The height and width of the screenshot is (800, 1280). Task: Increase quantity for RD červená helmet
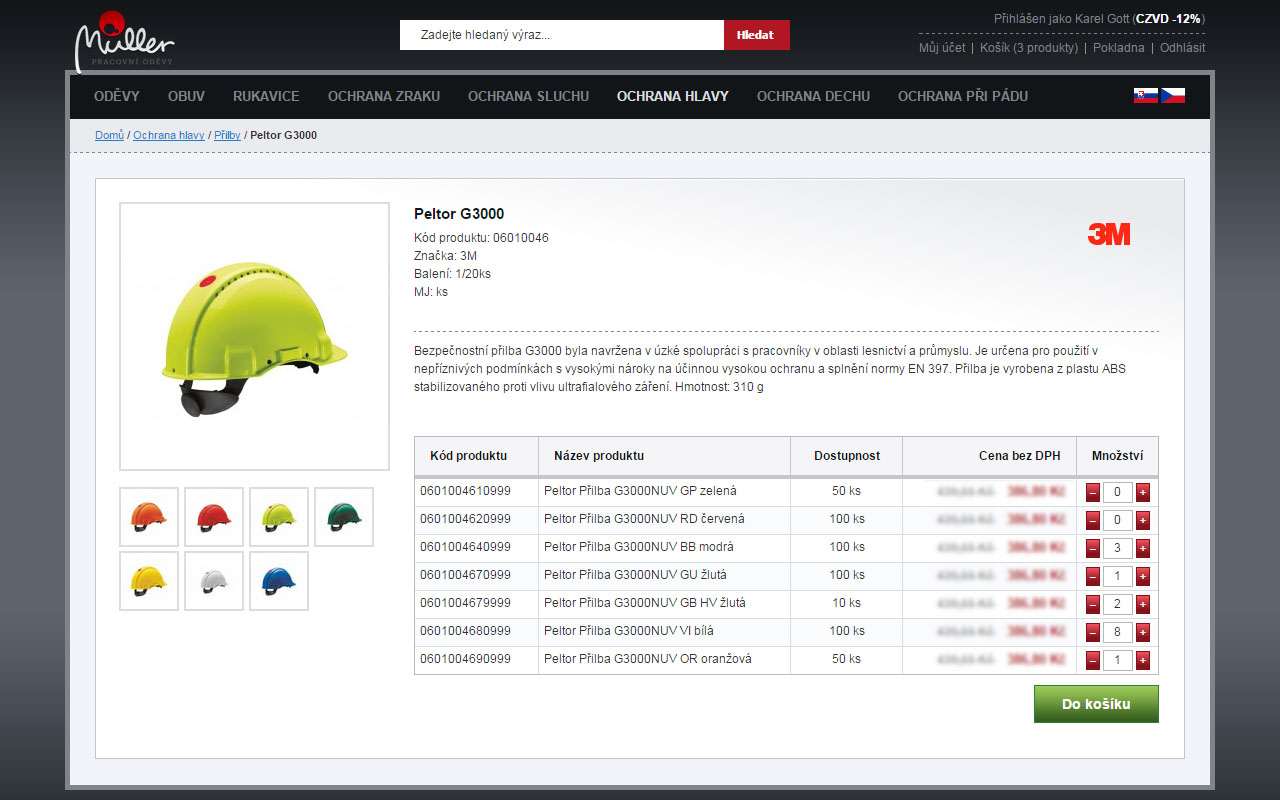pyautogui.click(x=1143, y=520)
